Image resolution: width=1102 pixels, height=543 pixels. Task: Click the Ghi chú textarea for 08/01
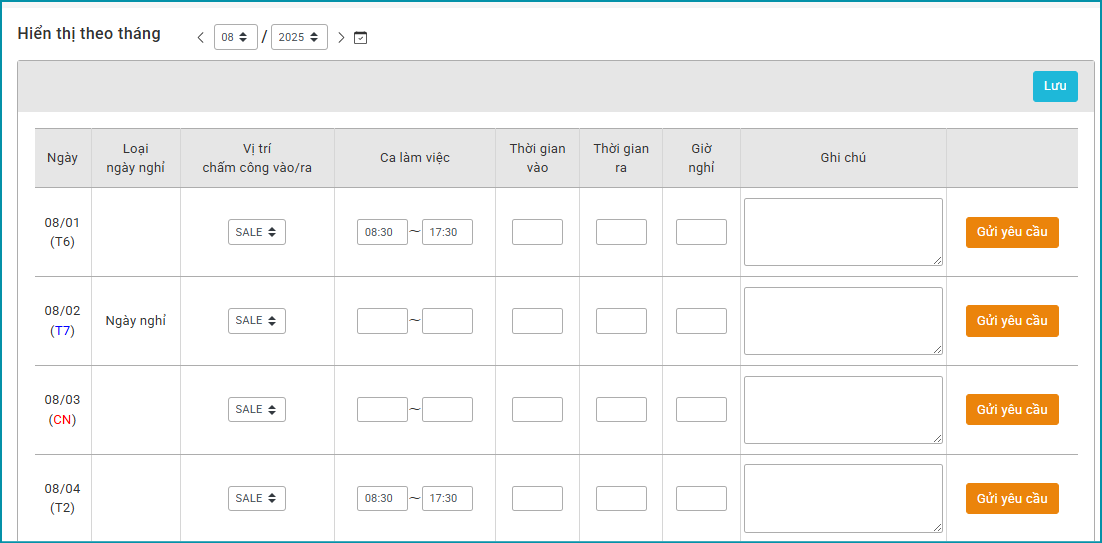[842, 232]
